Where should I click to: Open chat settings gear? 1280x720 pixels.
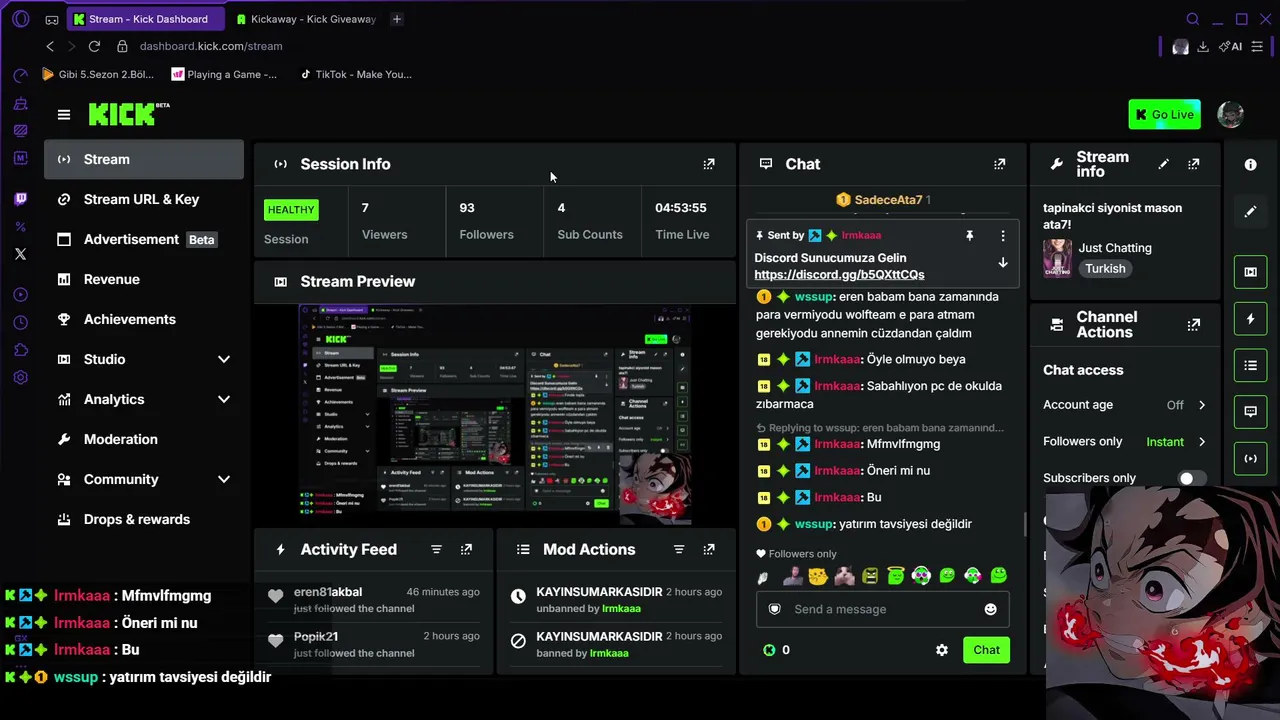point(941,650)
